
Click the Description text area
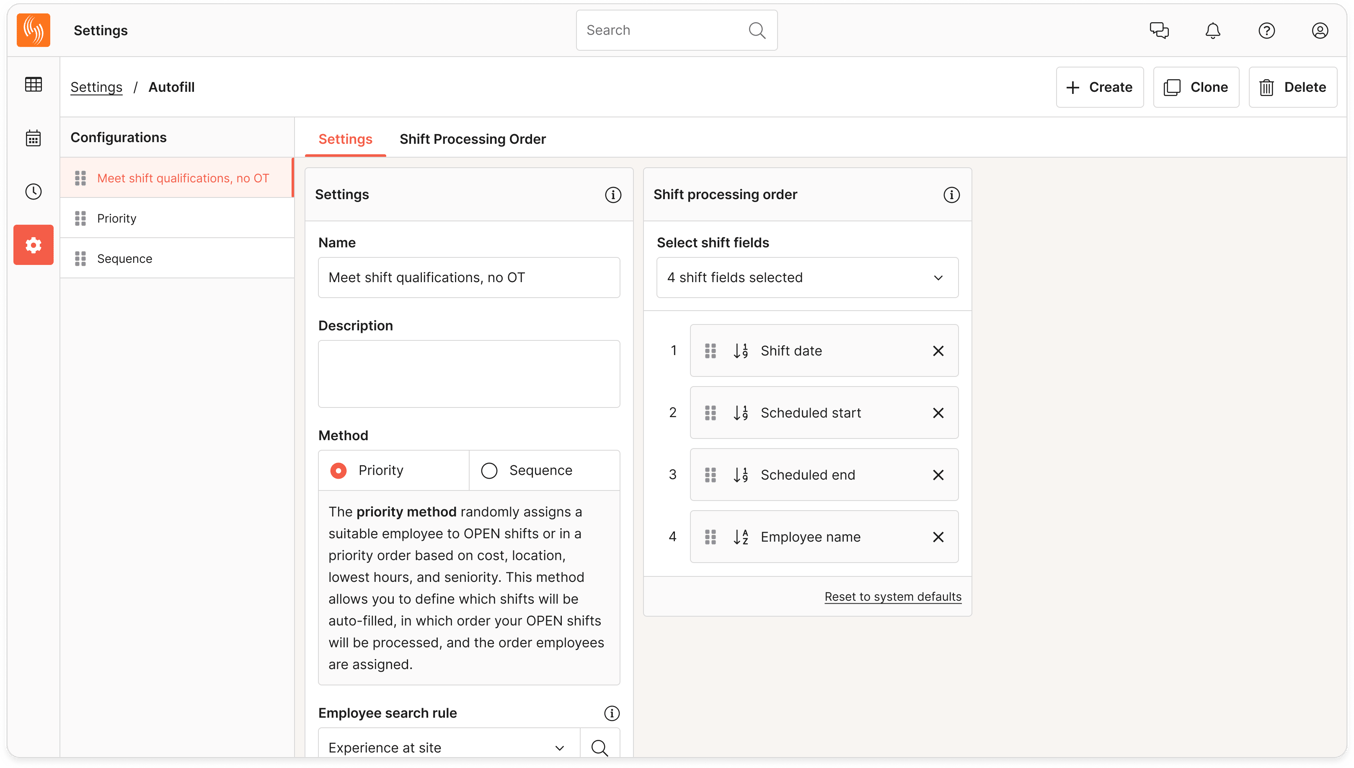[469, 374]
